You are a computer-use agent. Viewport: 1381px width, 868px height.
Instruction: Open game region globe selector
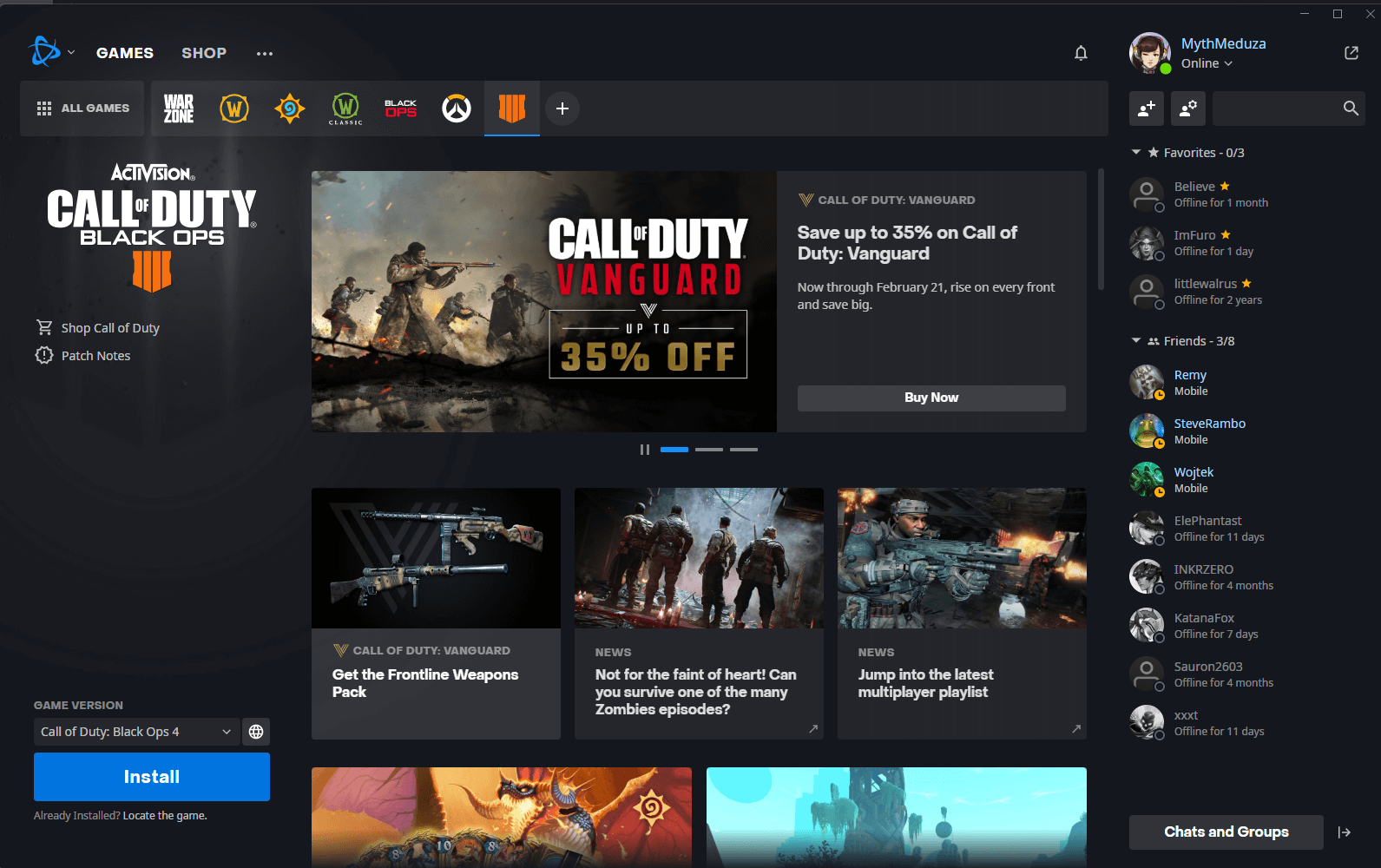tap(256, 732)
